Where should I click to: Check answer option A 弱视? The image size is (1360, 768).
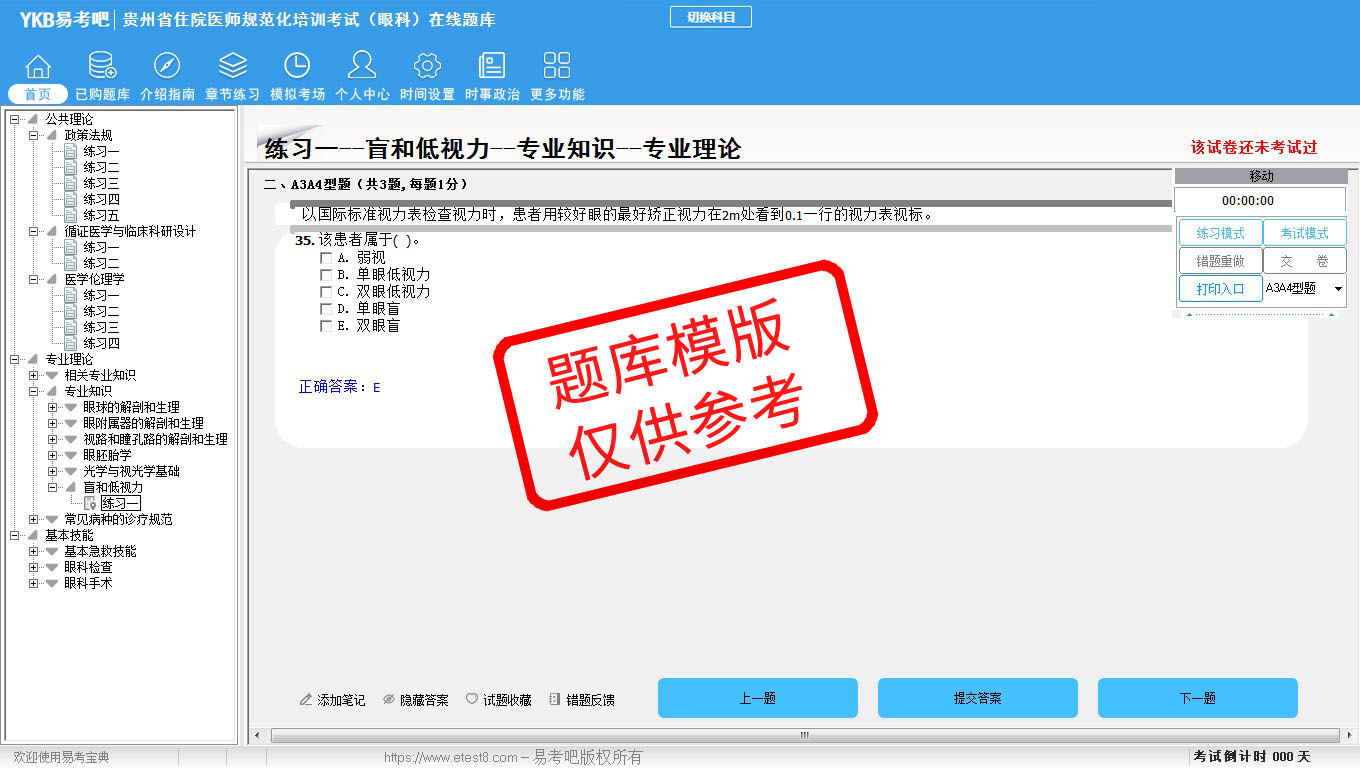click(326, 258)
